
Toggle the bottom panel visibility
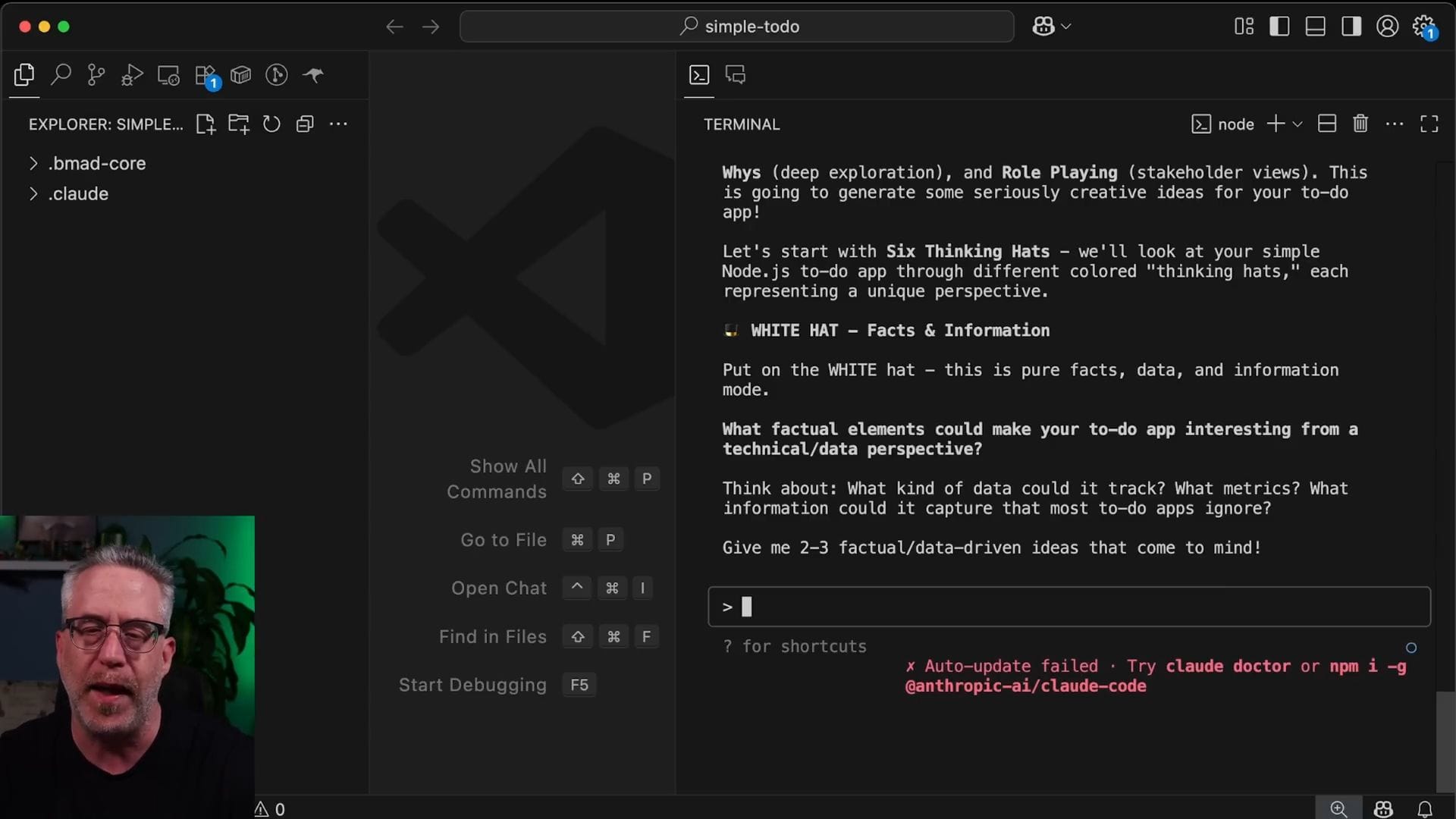[1315, 27]
